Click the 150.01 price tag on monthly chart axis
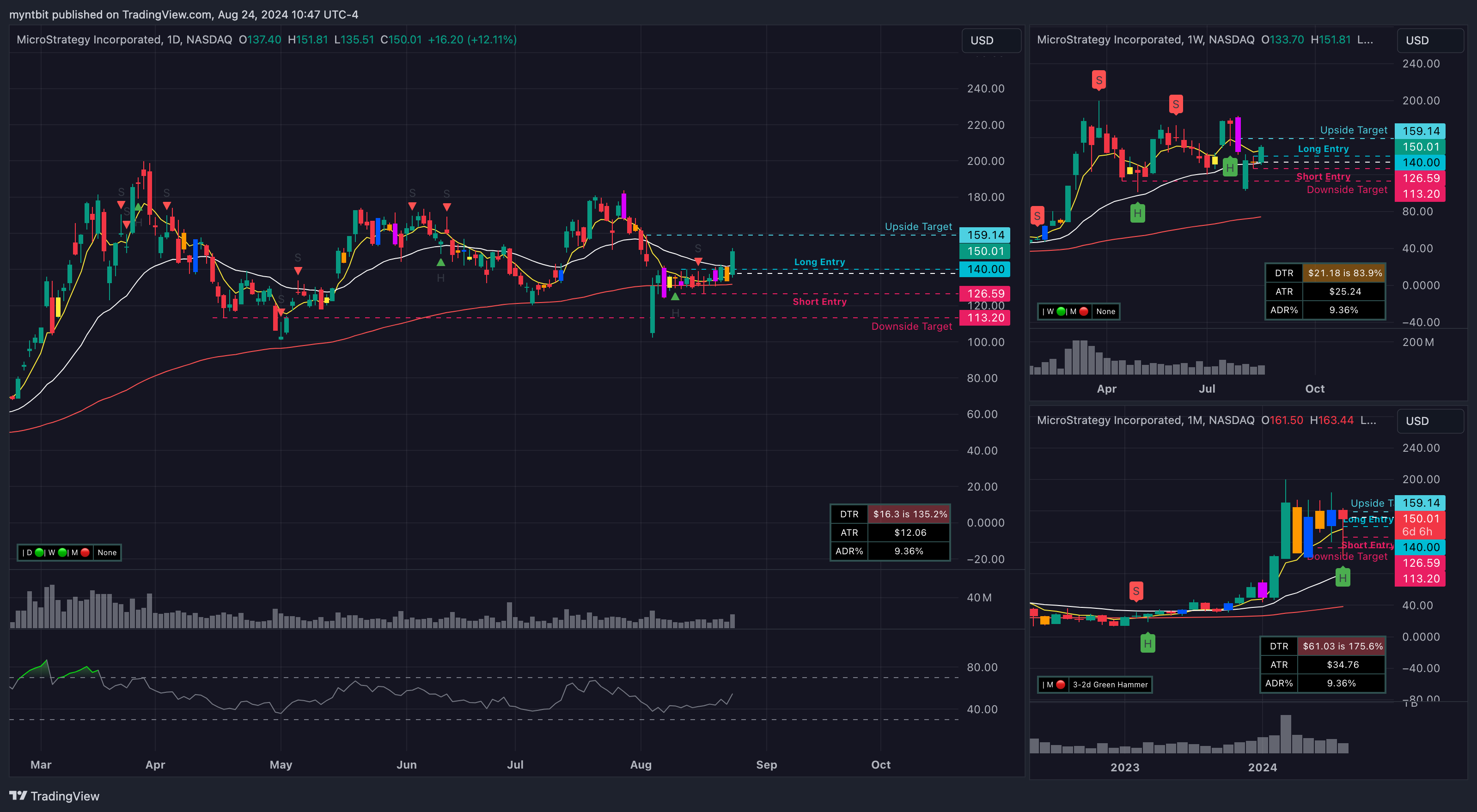 click(1420, 519)
